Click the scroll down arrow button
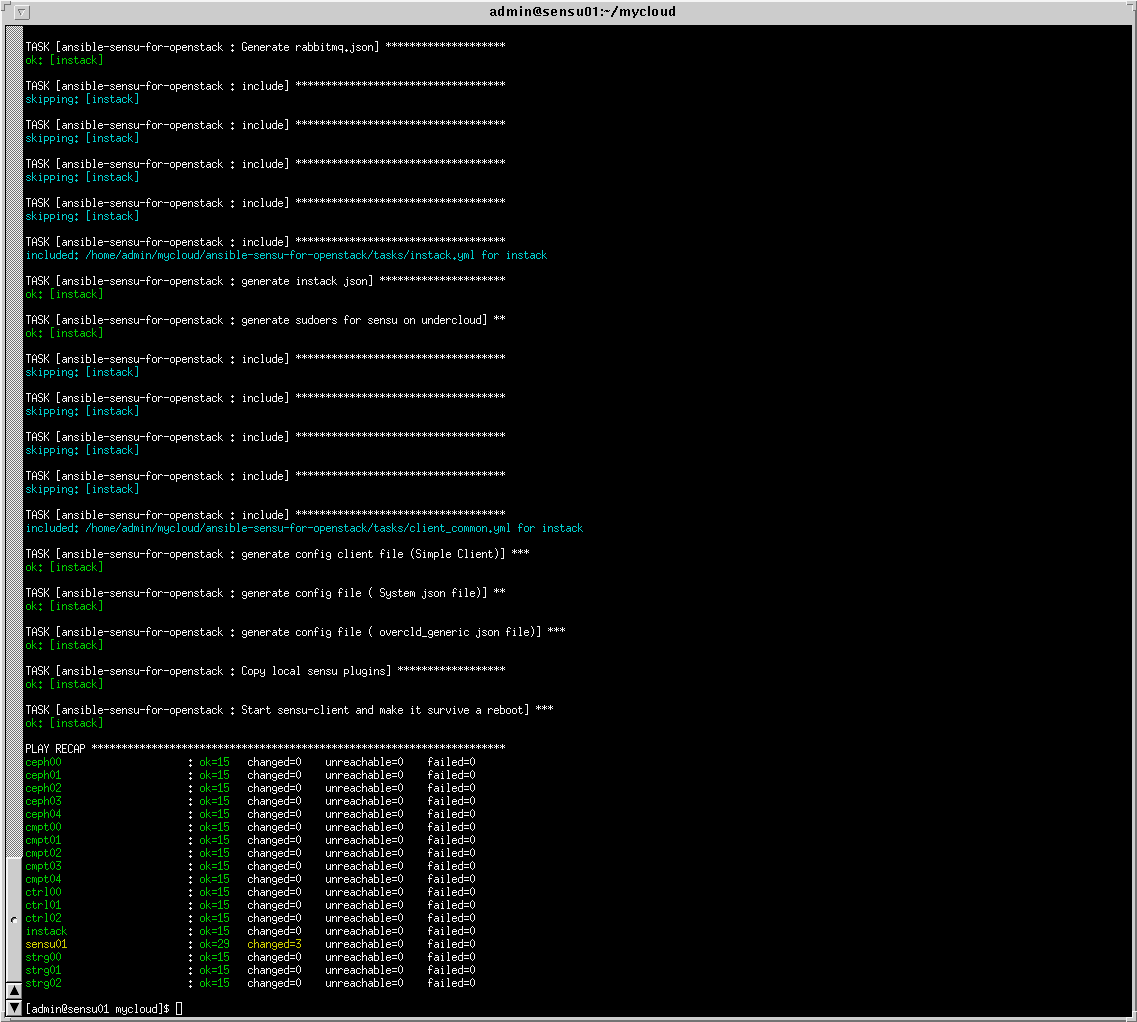This screenshot has height=1022, width=1137. tap(14, 1007)
